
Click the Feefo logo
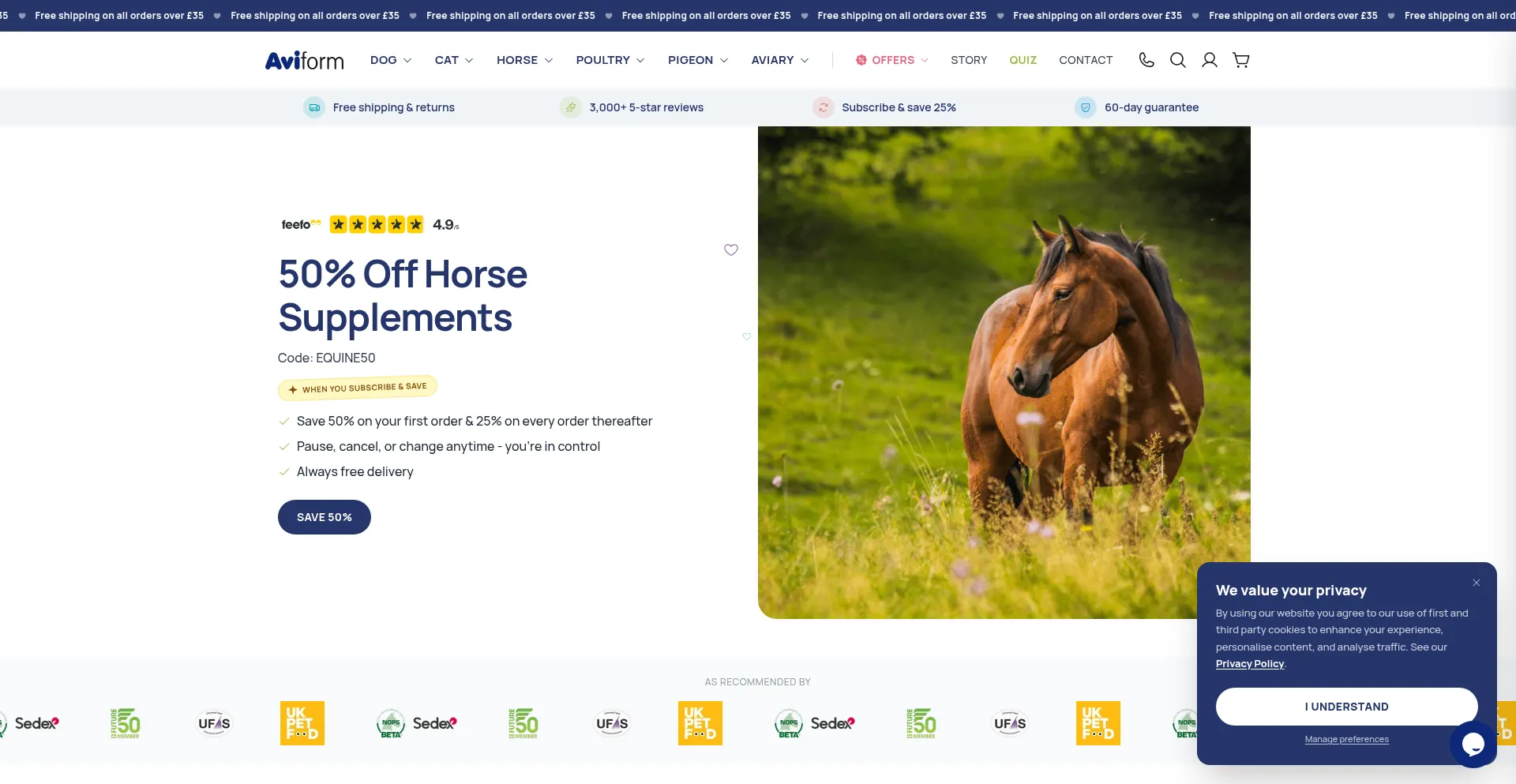point(301,225)
